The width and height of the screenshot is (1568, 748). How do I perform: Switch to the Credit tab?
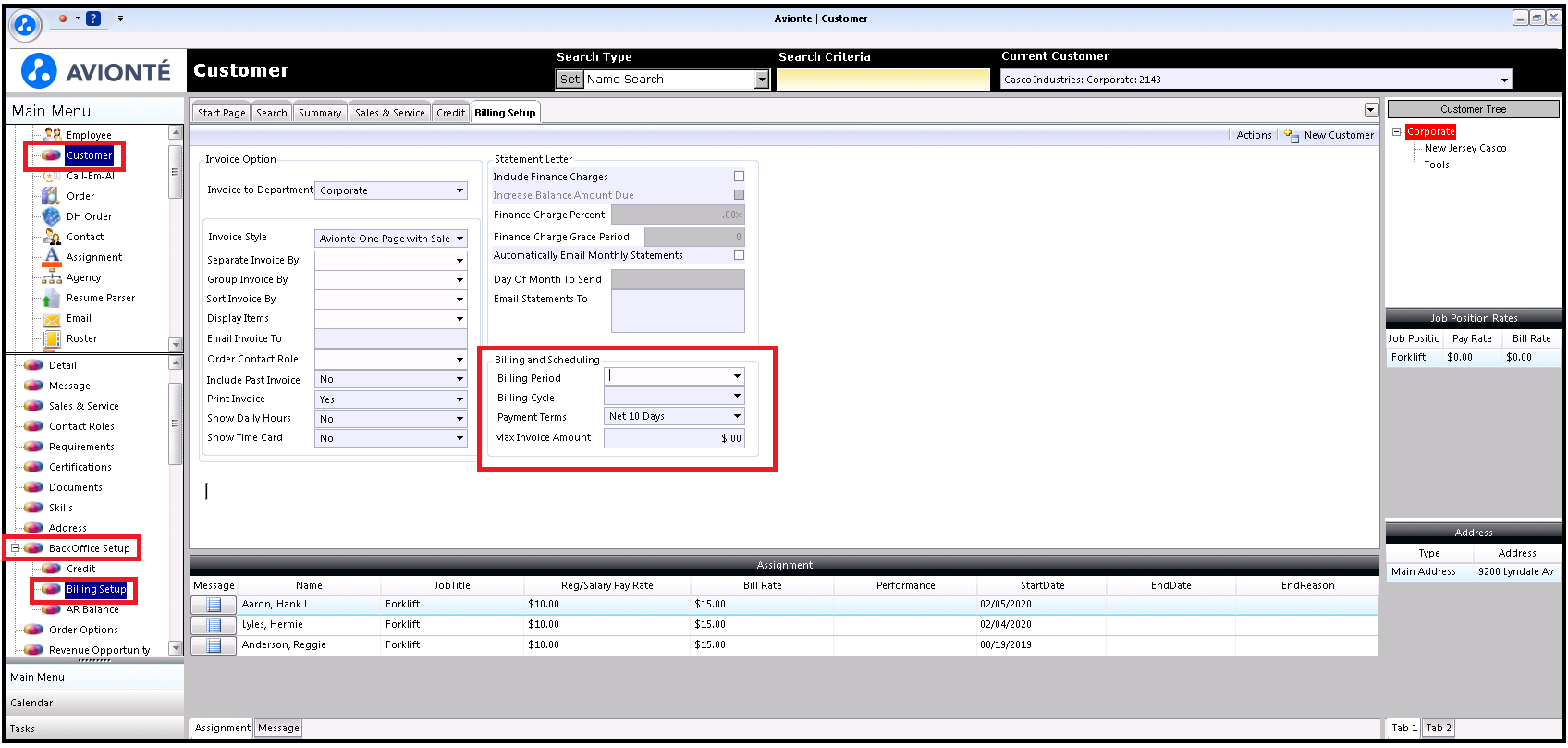coord(451,113)
